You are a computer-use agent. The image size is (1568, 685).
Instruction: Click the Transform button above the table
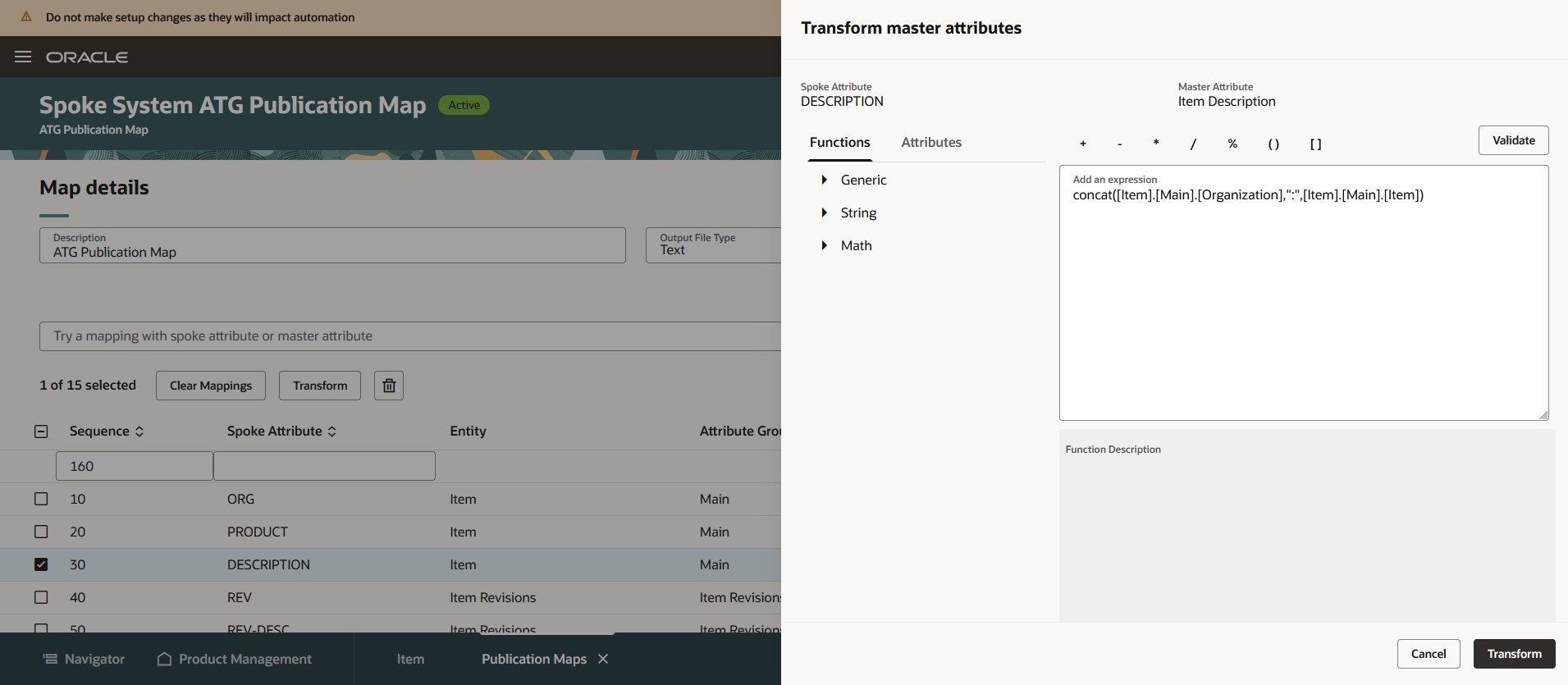coord(320,386)
